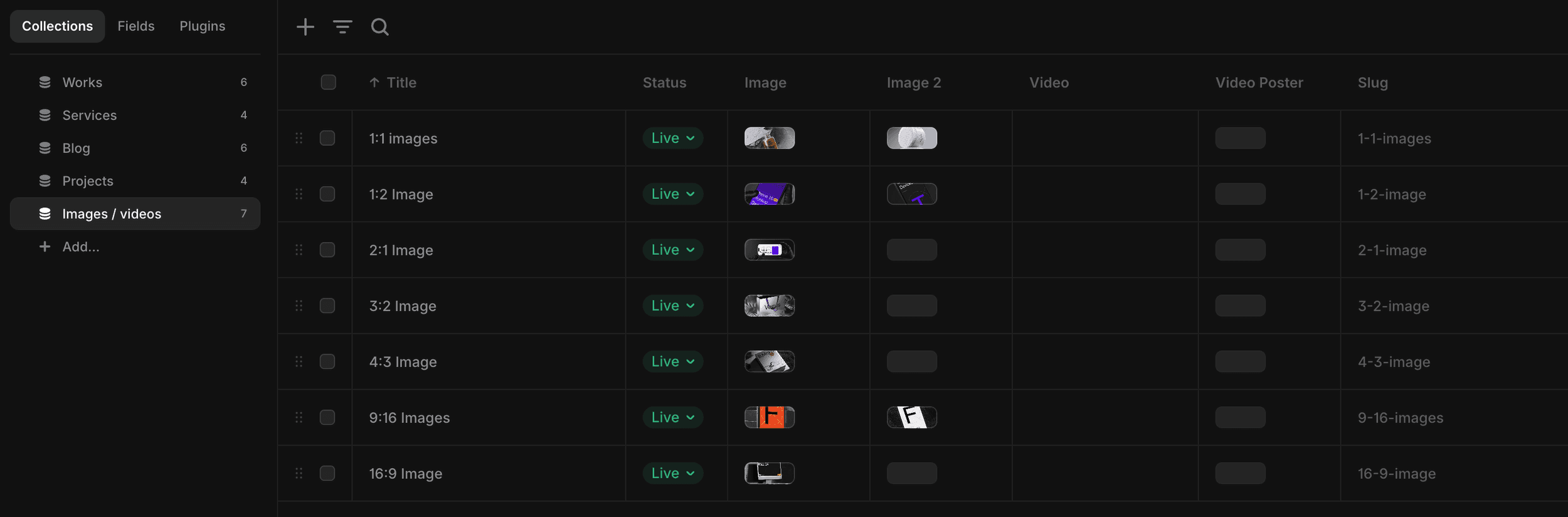This screenshot has height=517, width=1568.
Task: Click the plus icon to add item
Action: pyautogui.click(x=305, y=26)
